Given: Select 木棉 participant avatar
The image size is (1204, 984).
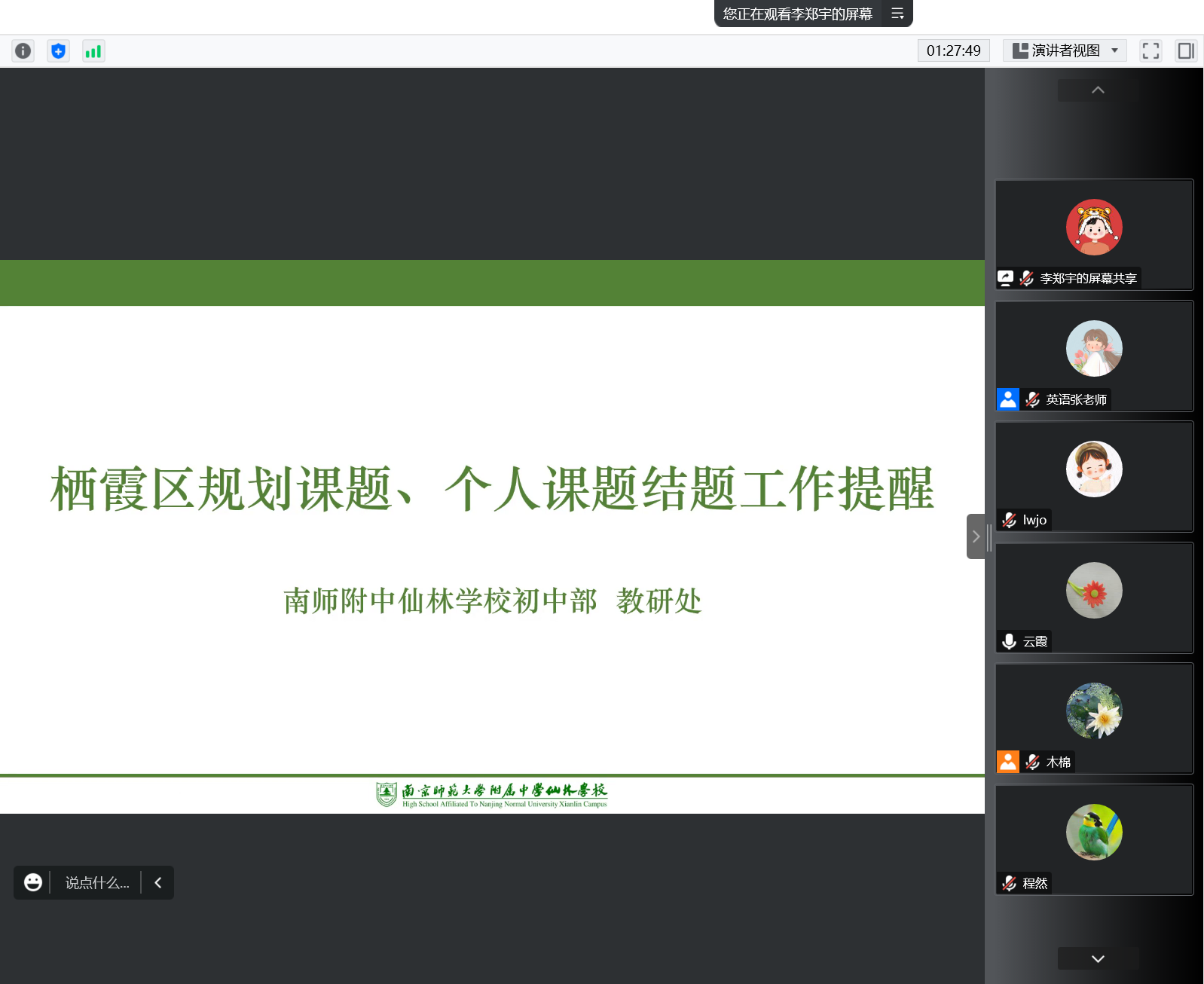Looking at the screenshot, I should pyautogui.click(x=1094, y=710).
